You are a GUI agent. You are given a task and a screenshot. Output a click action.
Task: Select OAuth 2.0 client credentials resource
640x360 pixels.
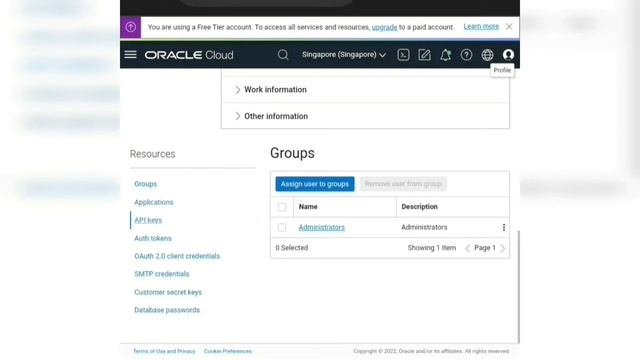coord(177,256)
